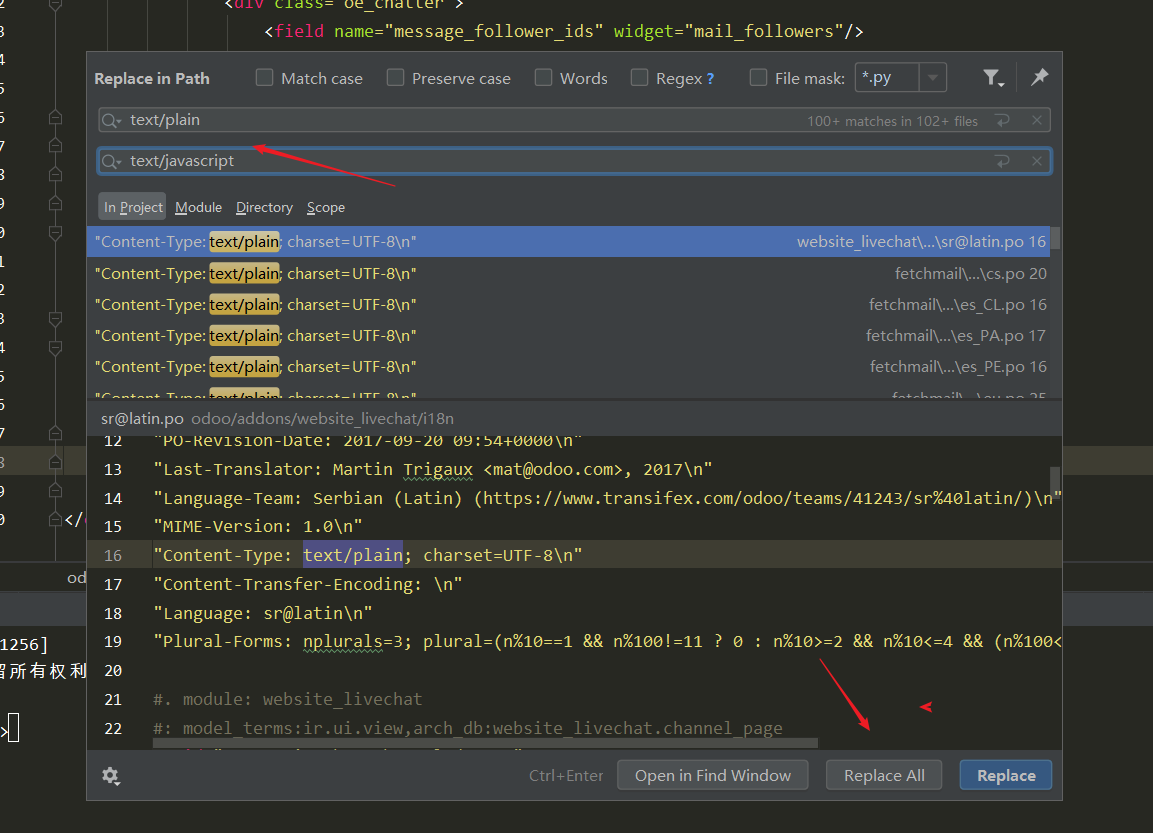Clear the text/javascript replace field
Viewport: 1153px width, 833px height.
(x=1037, y=161)
